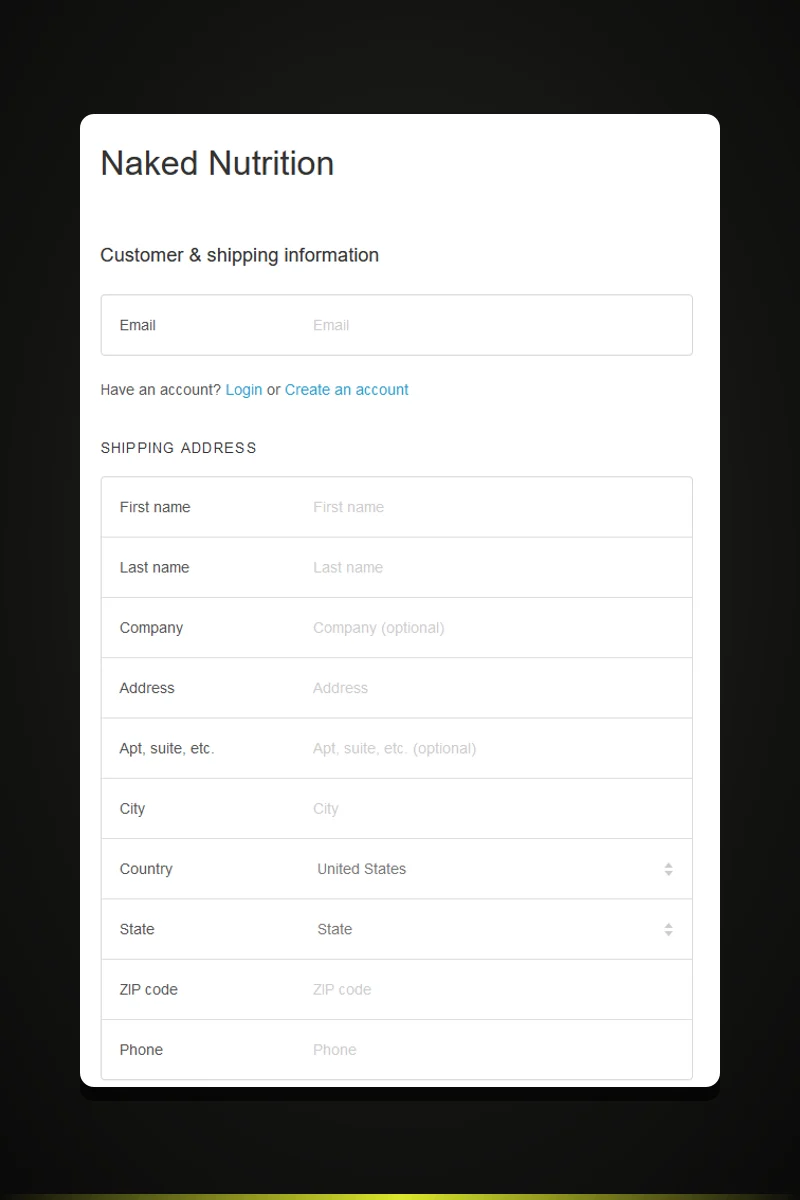Click the Country label

click(146, 869)
